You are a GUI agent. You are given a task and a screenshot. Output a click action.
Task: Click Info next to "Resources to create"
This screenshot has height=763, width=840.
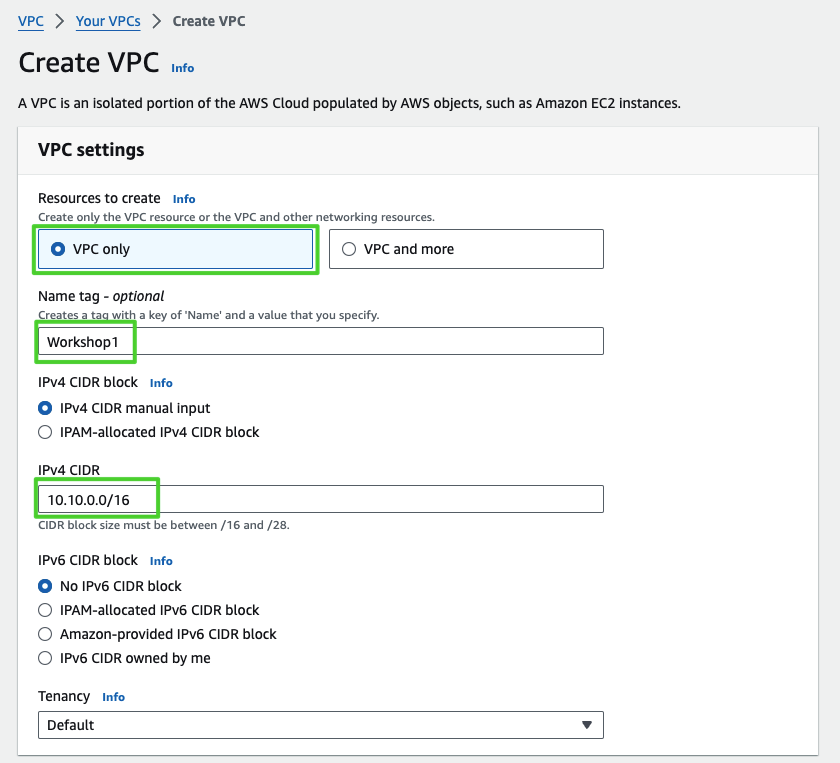184,198
